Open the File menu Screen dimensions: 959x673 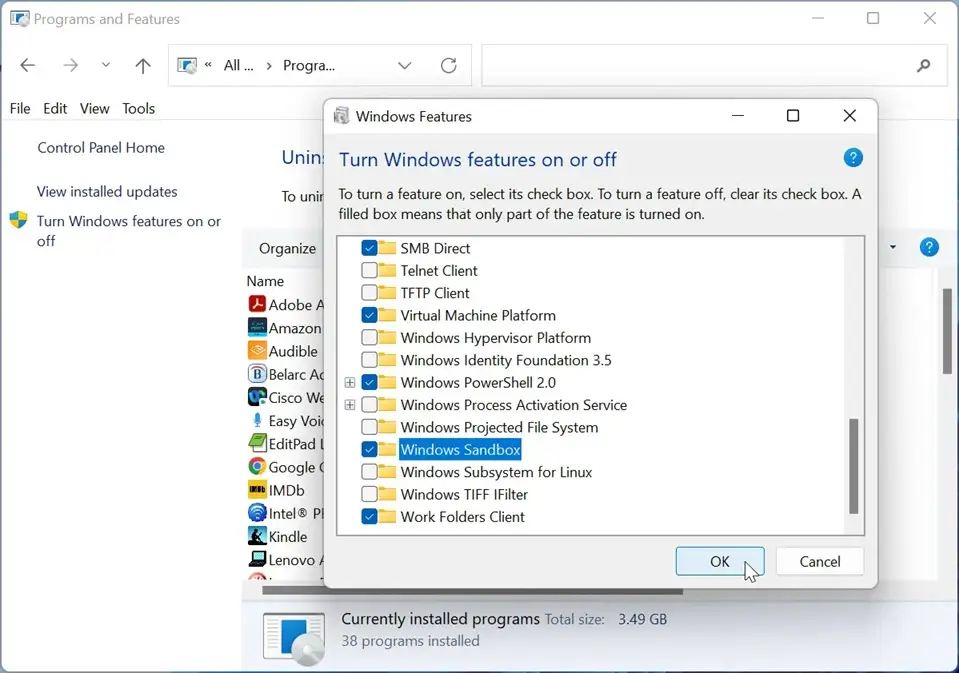pos(20,108)
